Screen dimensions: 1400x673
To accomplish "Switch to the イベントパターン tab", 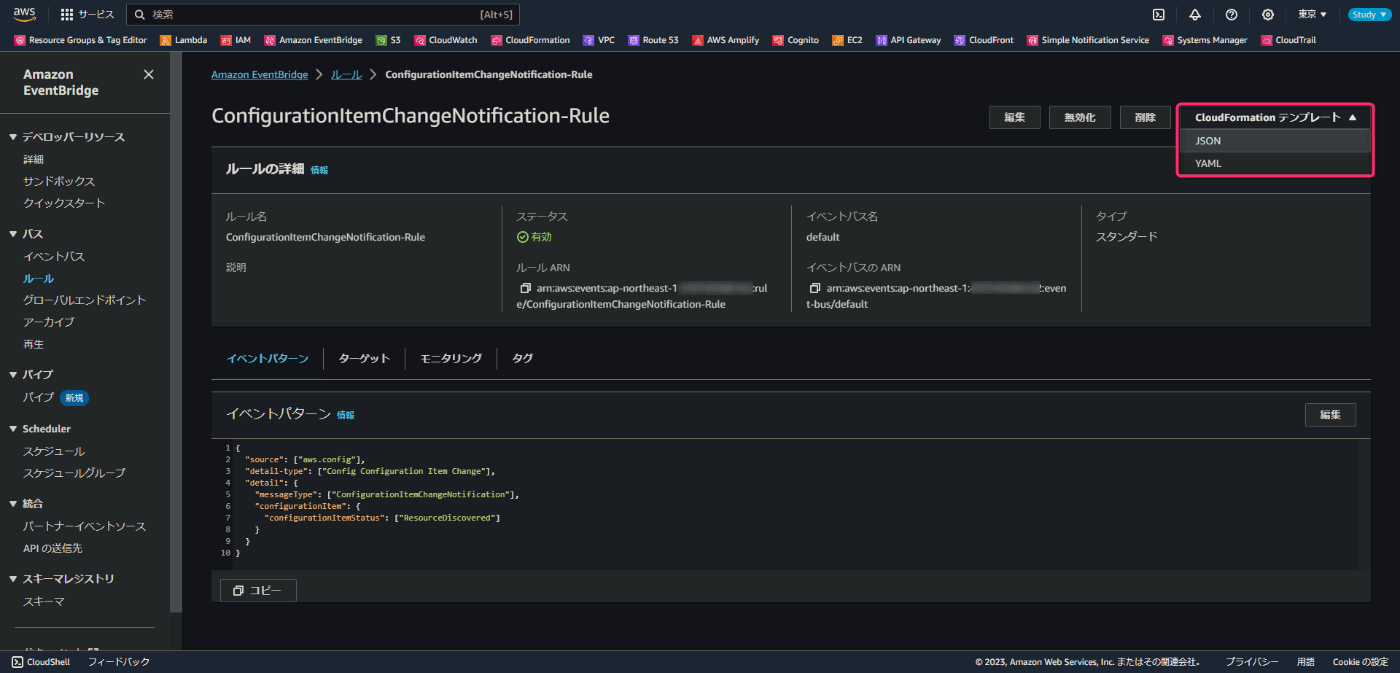I will pyautogui.click(x=267, y=358).
